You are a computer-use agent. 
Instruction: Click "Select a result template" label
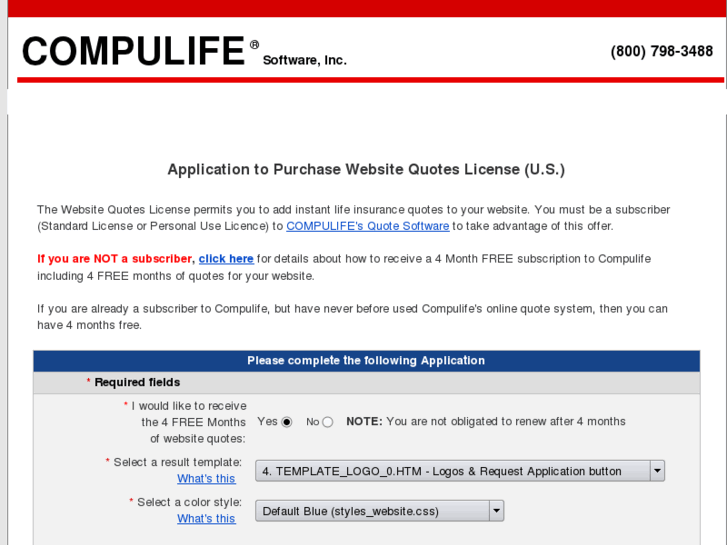tap(178, 462)
